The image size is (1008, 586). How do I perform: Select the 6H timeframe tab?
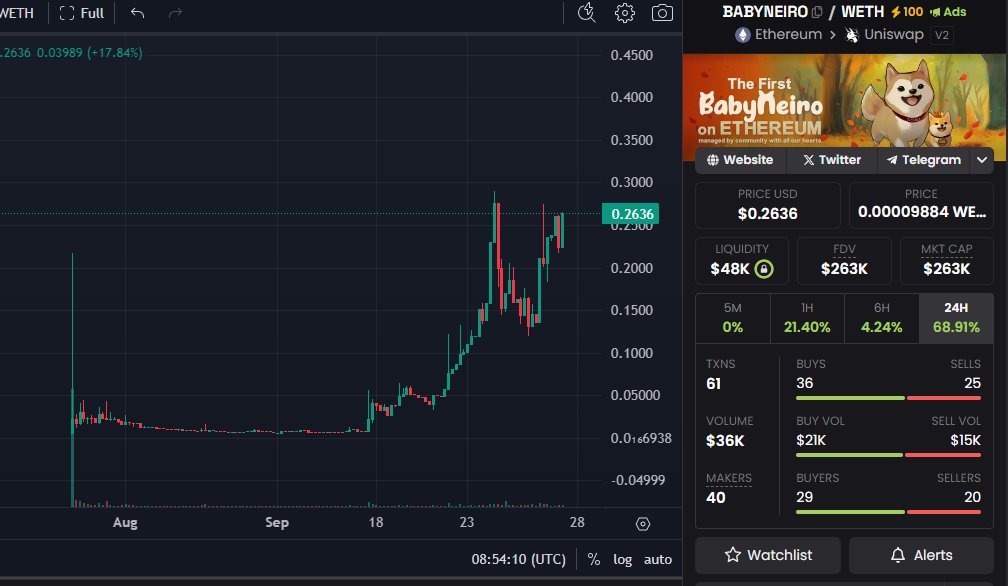pos(881,319)
